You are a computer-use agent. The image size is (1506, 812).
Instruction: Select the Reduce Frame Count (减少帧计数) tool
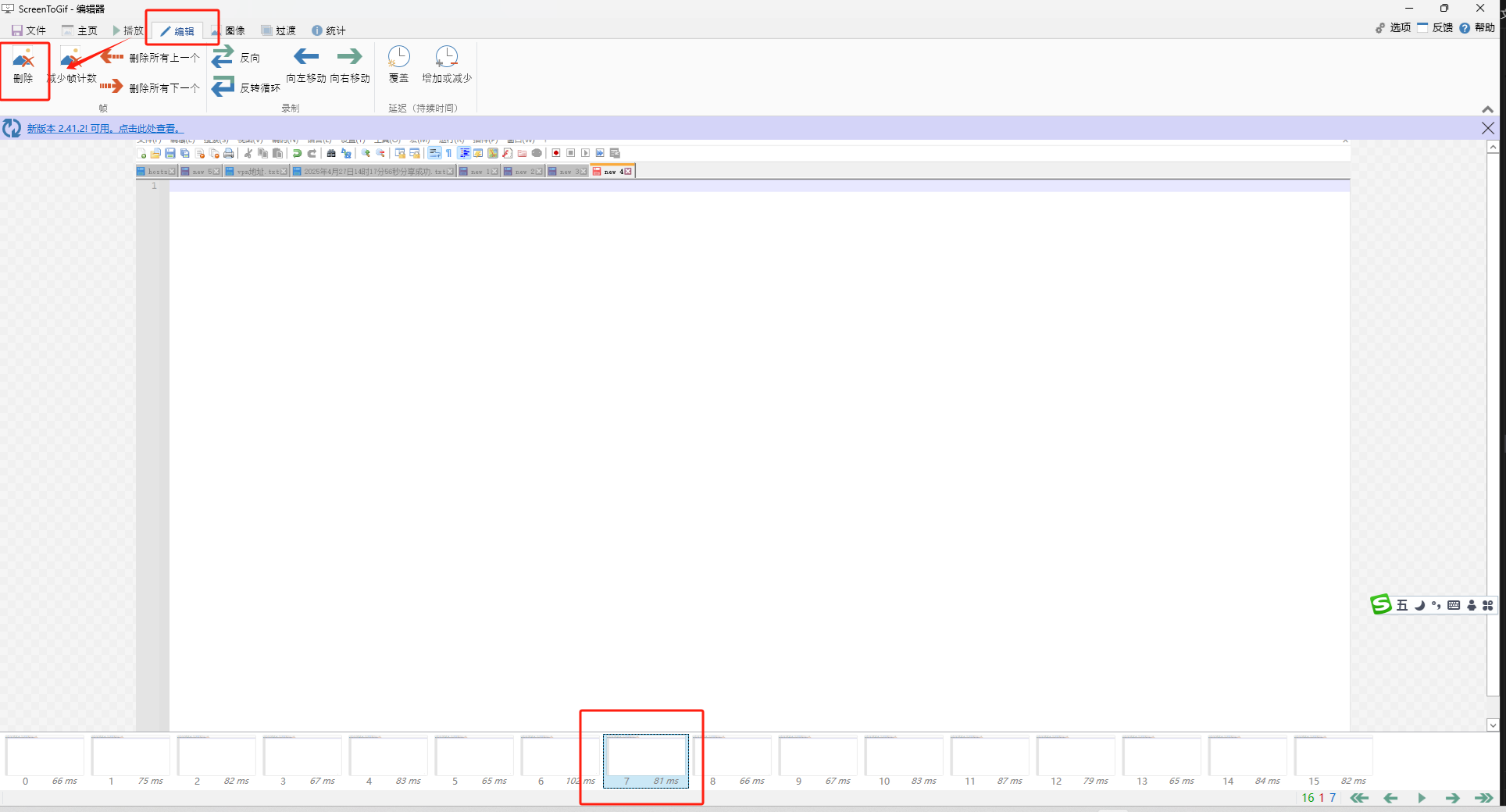pyautogui.click(x=71, y=66)
